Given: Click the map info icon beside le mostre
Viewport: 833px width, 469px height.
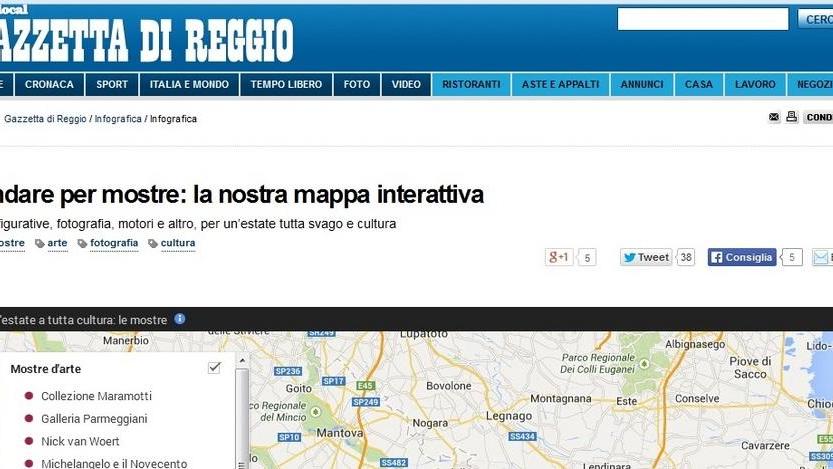Looking at the screenshot, I should tap(180, 319).
